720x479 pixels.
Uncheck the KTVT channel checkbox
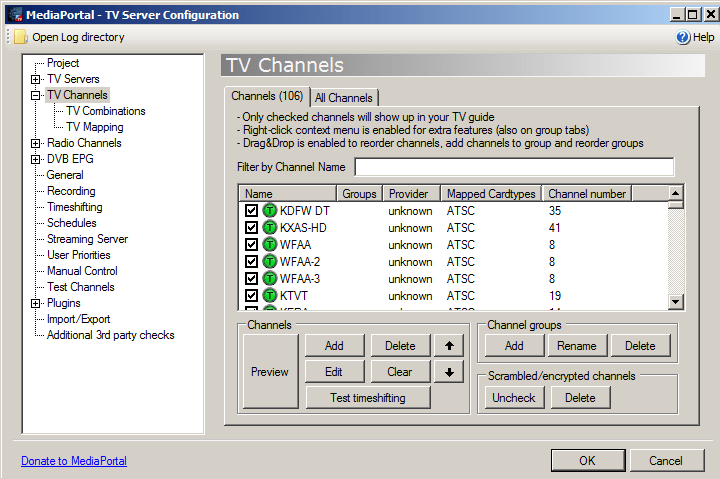click(x=251, y=296)
